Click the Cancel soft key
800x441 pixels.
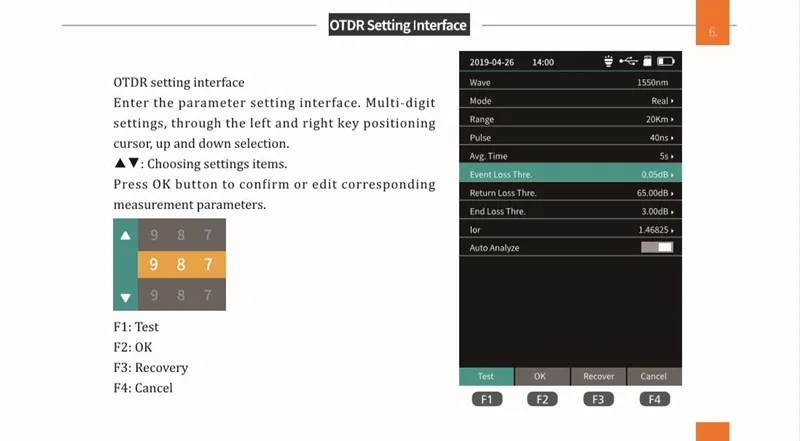pyautogui.click(x=654, y=376)
